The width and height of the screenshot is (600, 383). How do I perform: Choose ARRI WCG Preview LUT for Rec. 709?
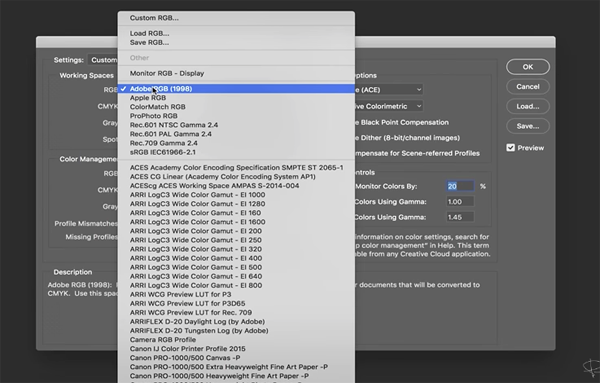tap(236, 313)
